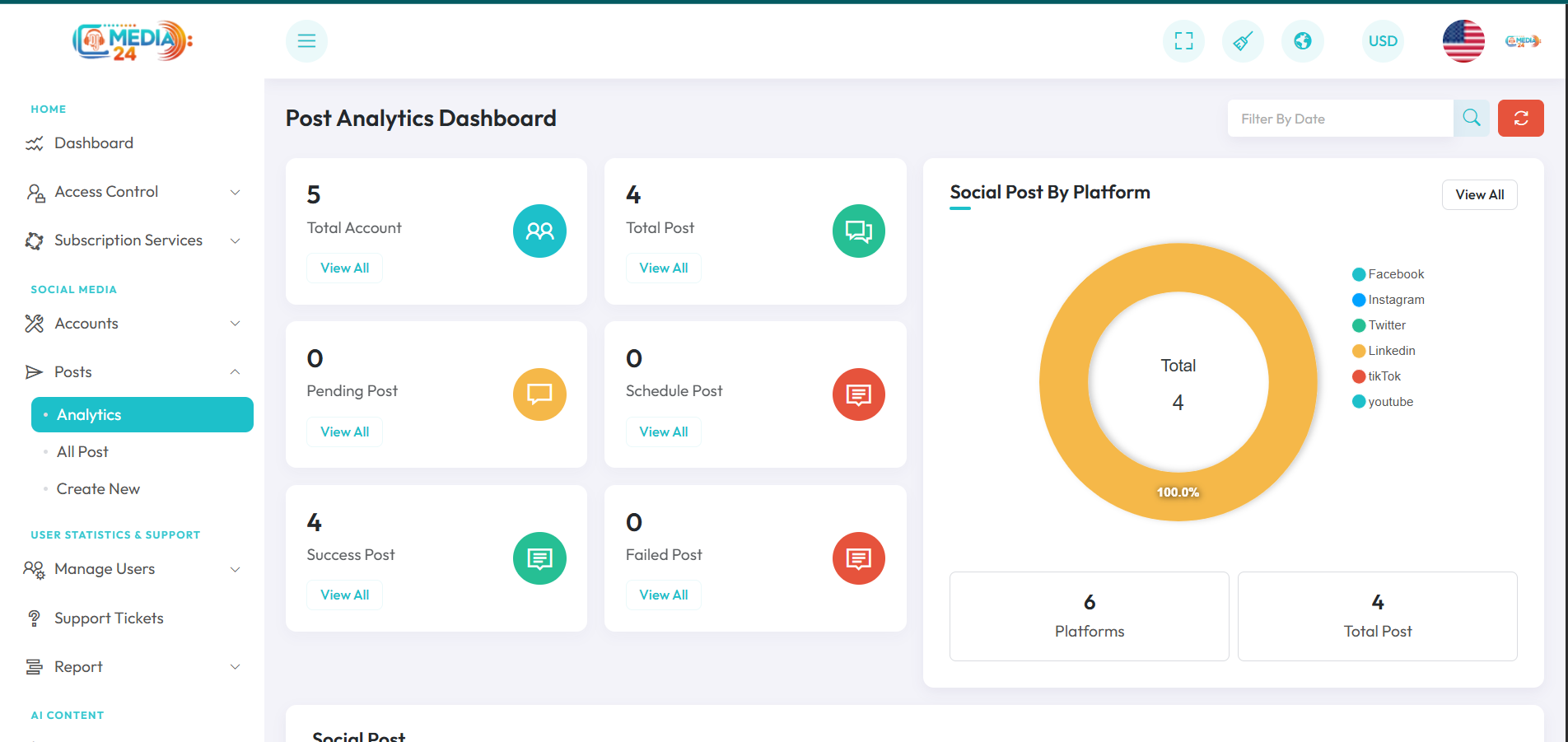Viewport: 1568px width, 742px height.
Task: Click the hamburger menu sidebar toggle
Action: 306,41
